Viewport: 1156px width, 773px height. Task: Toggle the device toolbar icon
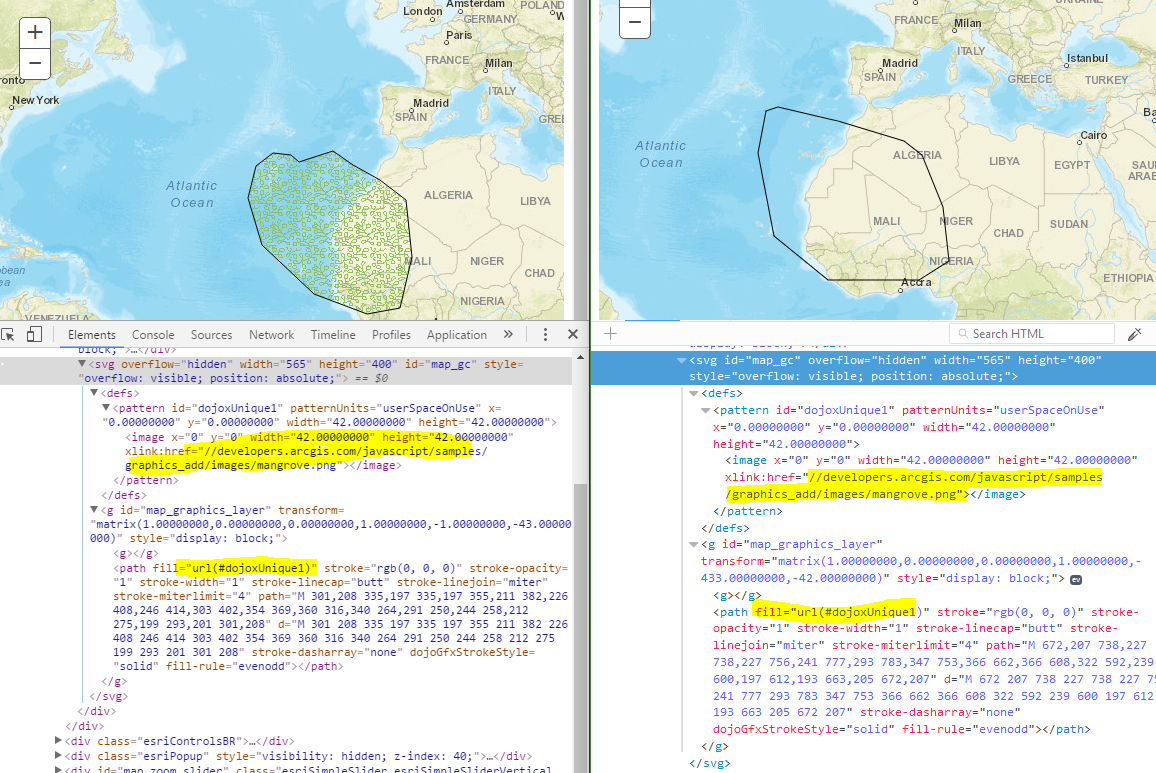(34, 334)
